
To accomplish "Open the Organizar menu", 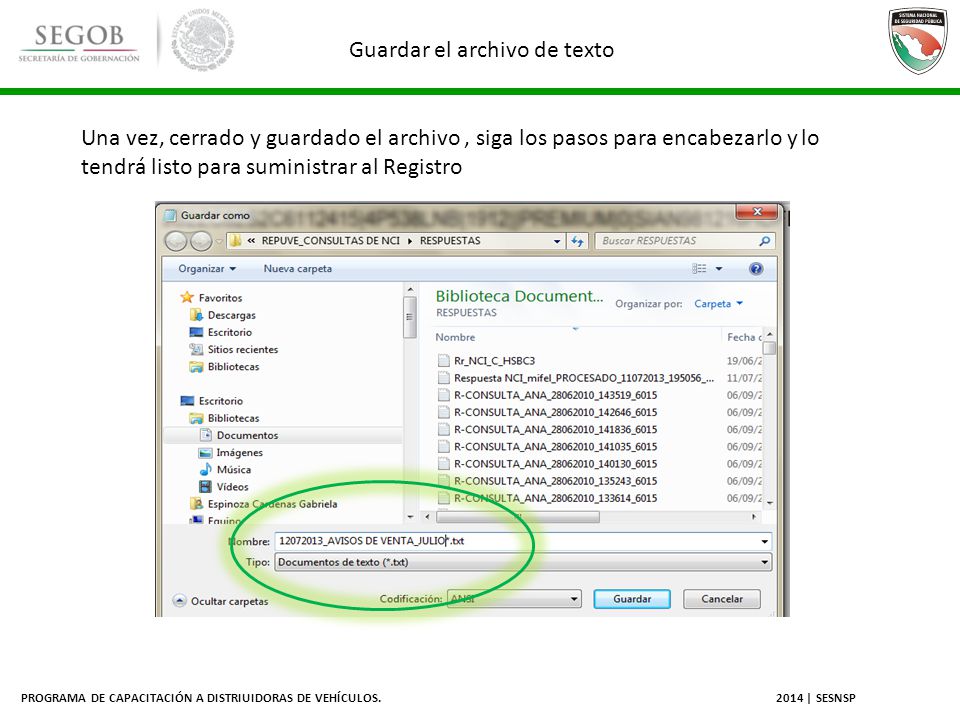I will [x=207, y=269].
